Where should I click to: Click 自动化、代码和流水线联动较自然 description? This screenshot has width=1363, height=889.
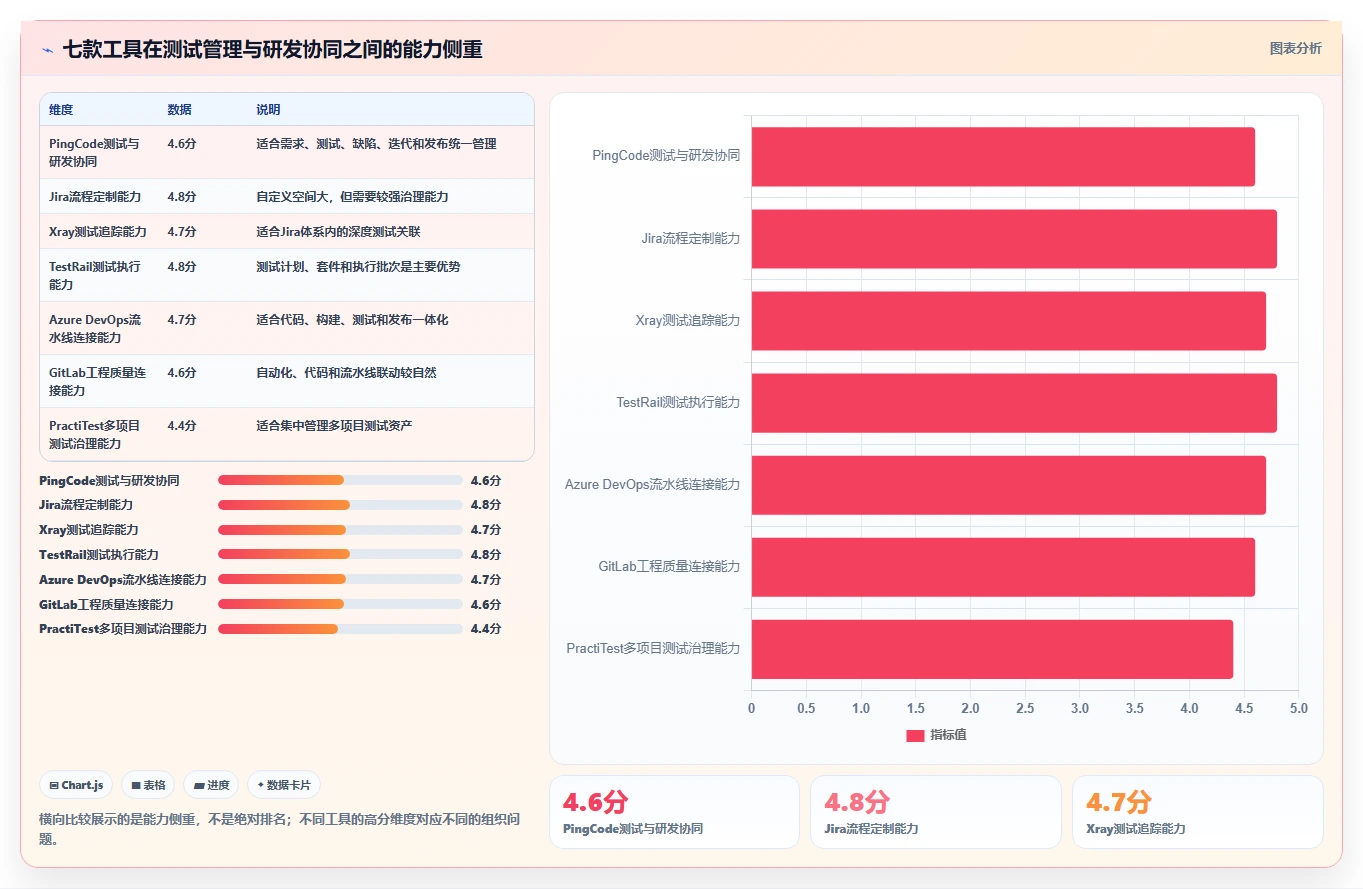coord(346,373)
